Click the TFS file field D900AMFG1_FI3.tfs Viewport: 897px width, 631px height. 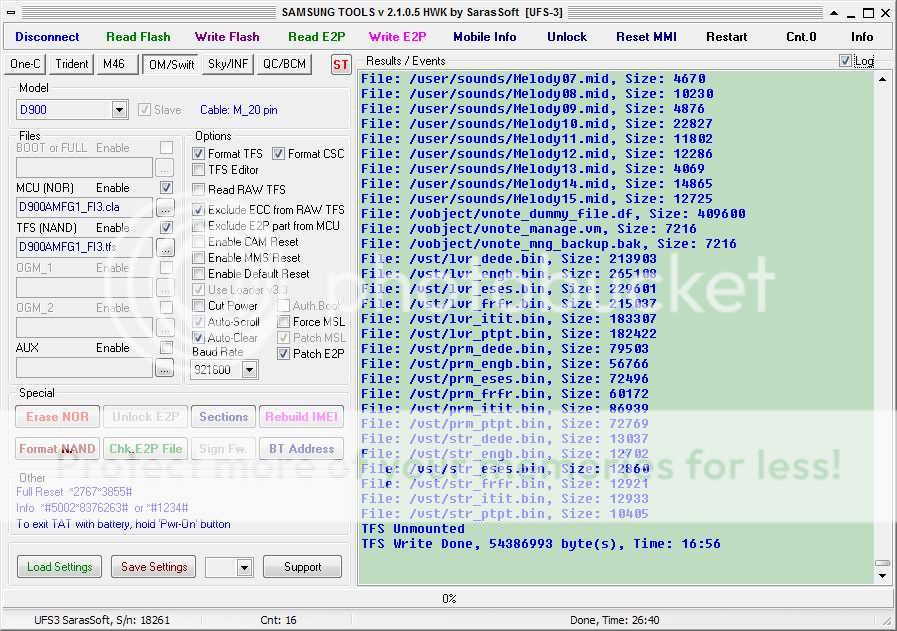pyautogui.click(x=84, y=247)
